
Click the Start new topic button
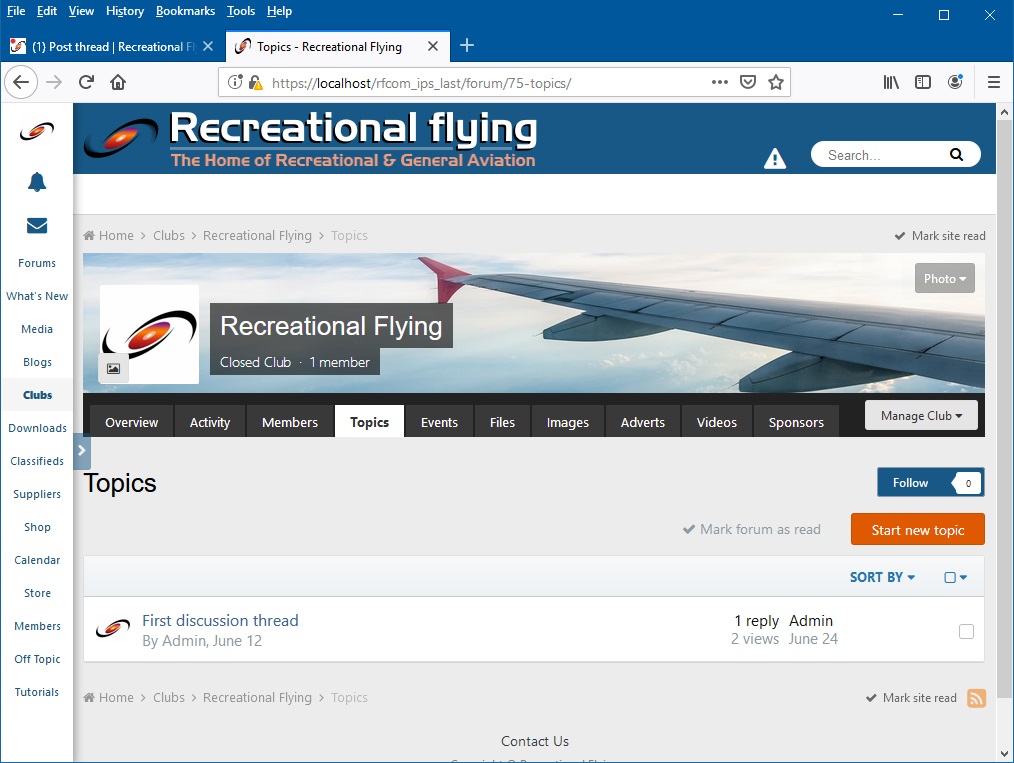pyautogui.click(x=918, y=530)
